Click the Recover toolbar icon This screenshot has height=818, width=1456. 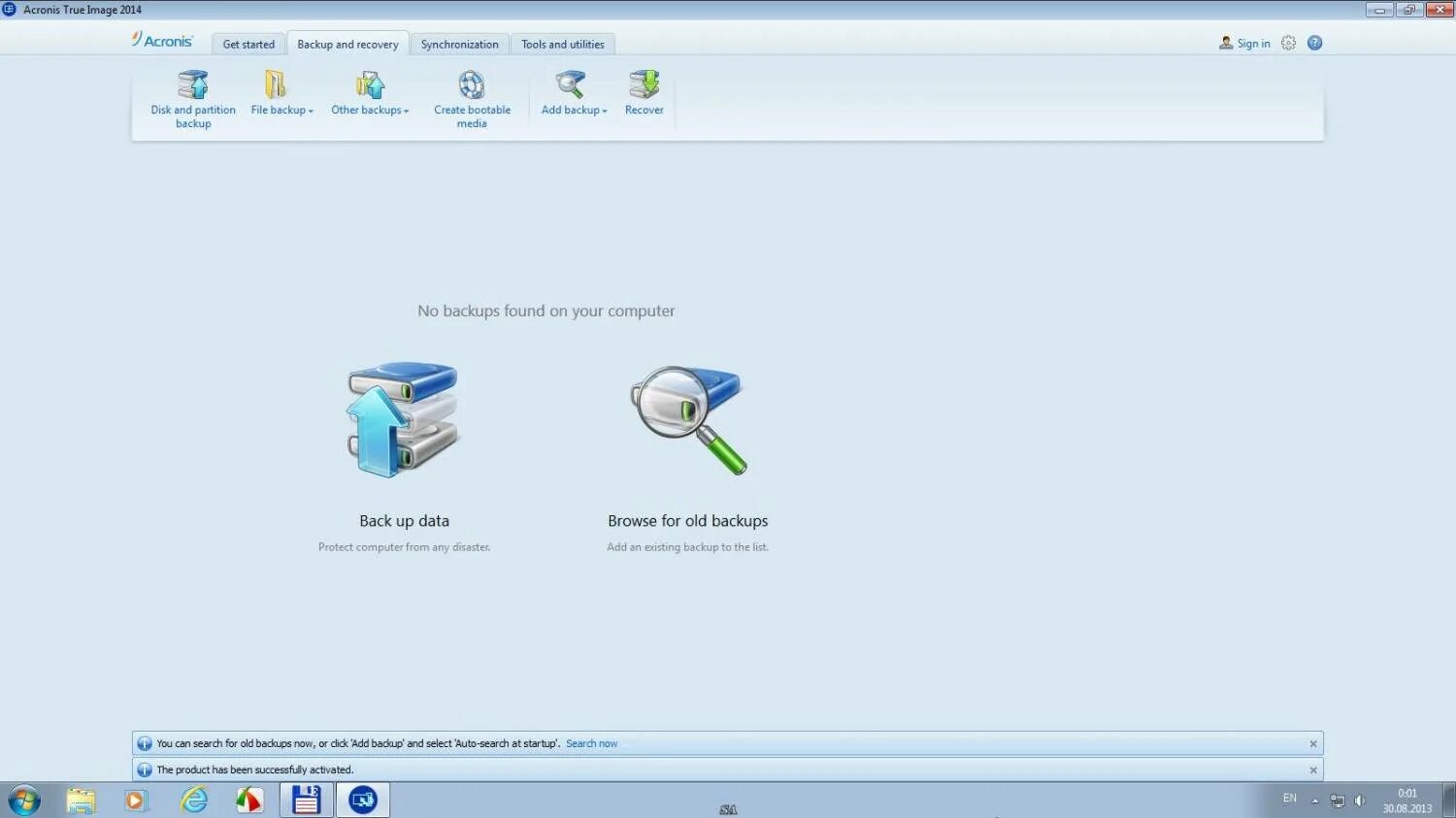(644, 85)
